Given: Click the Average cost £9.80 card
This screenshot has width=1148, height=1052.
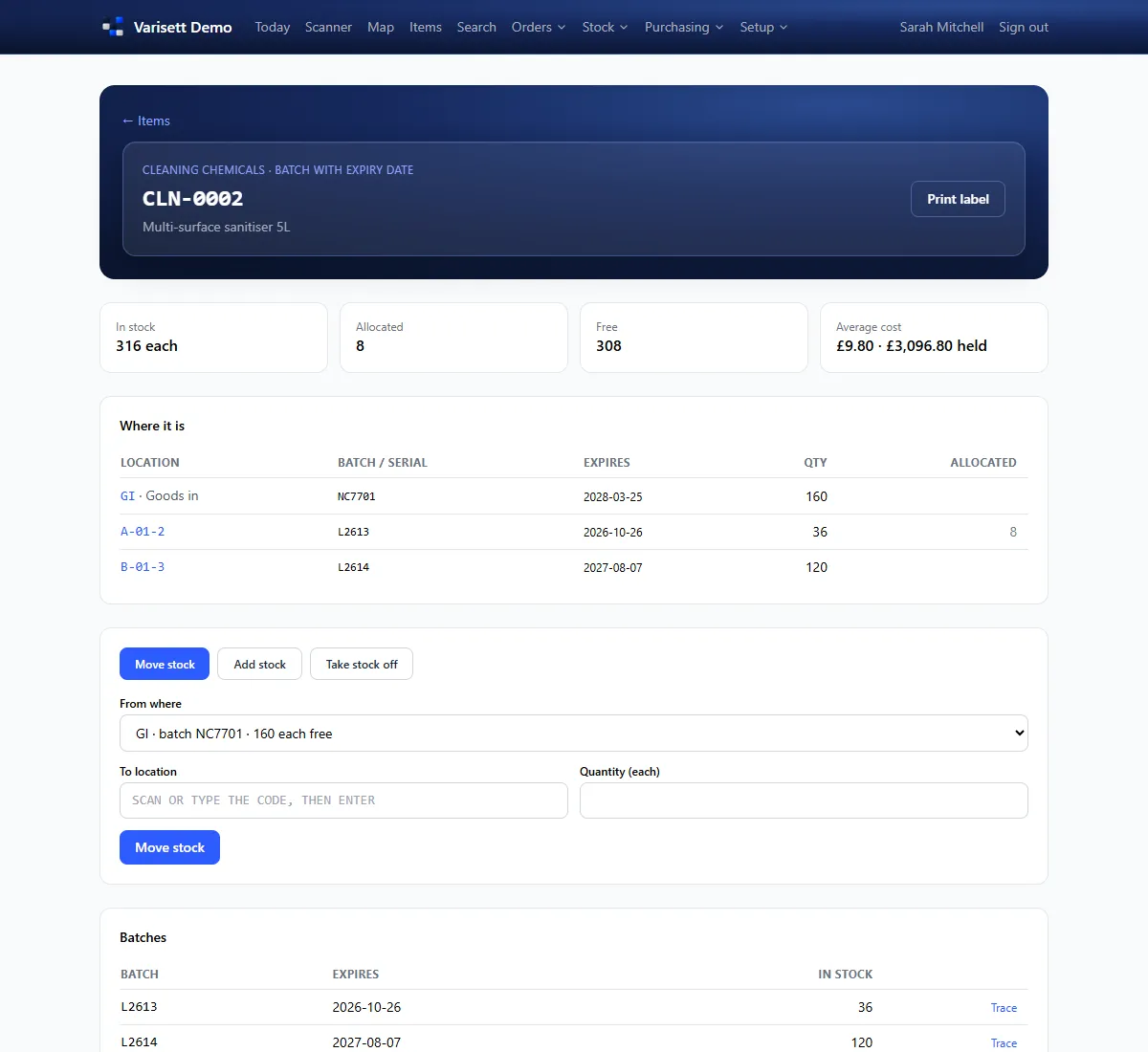Looking at the screenshot, I should [x=934, y=338].
